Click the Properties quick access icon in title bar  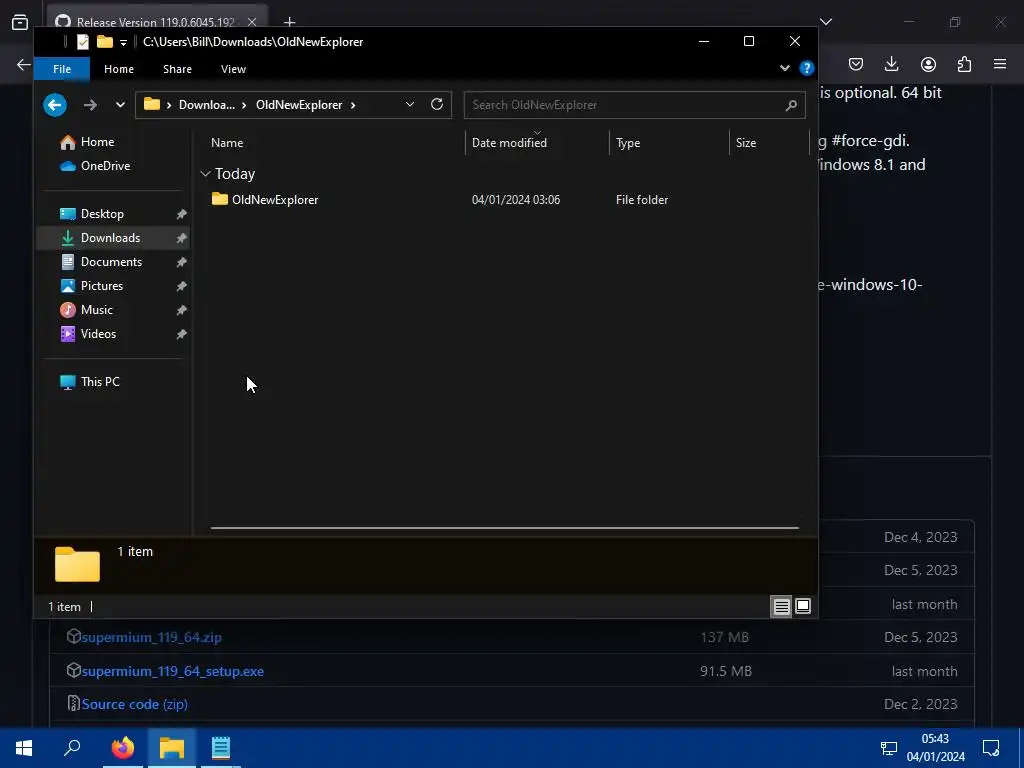click(x=83, y=42)
